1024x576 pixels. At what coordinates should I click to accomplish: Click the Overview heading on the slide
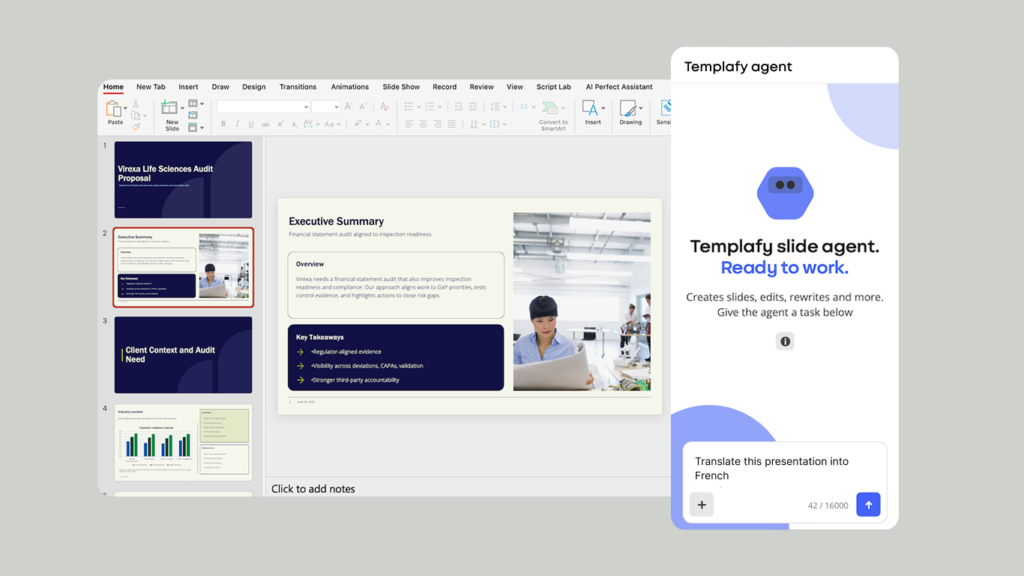(310, 264)
